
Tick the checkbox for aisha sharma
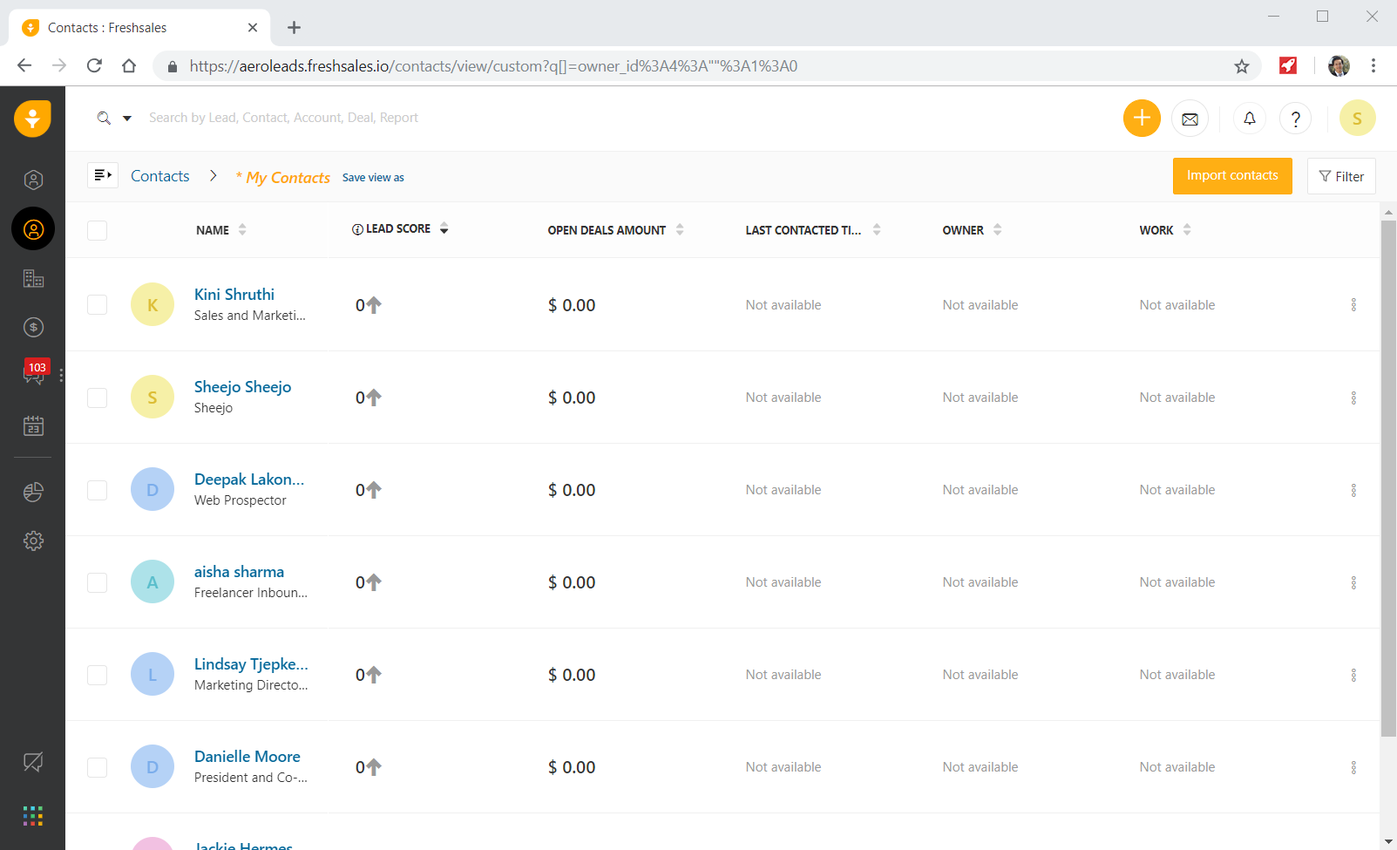[97, 582]
